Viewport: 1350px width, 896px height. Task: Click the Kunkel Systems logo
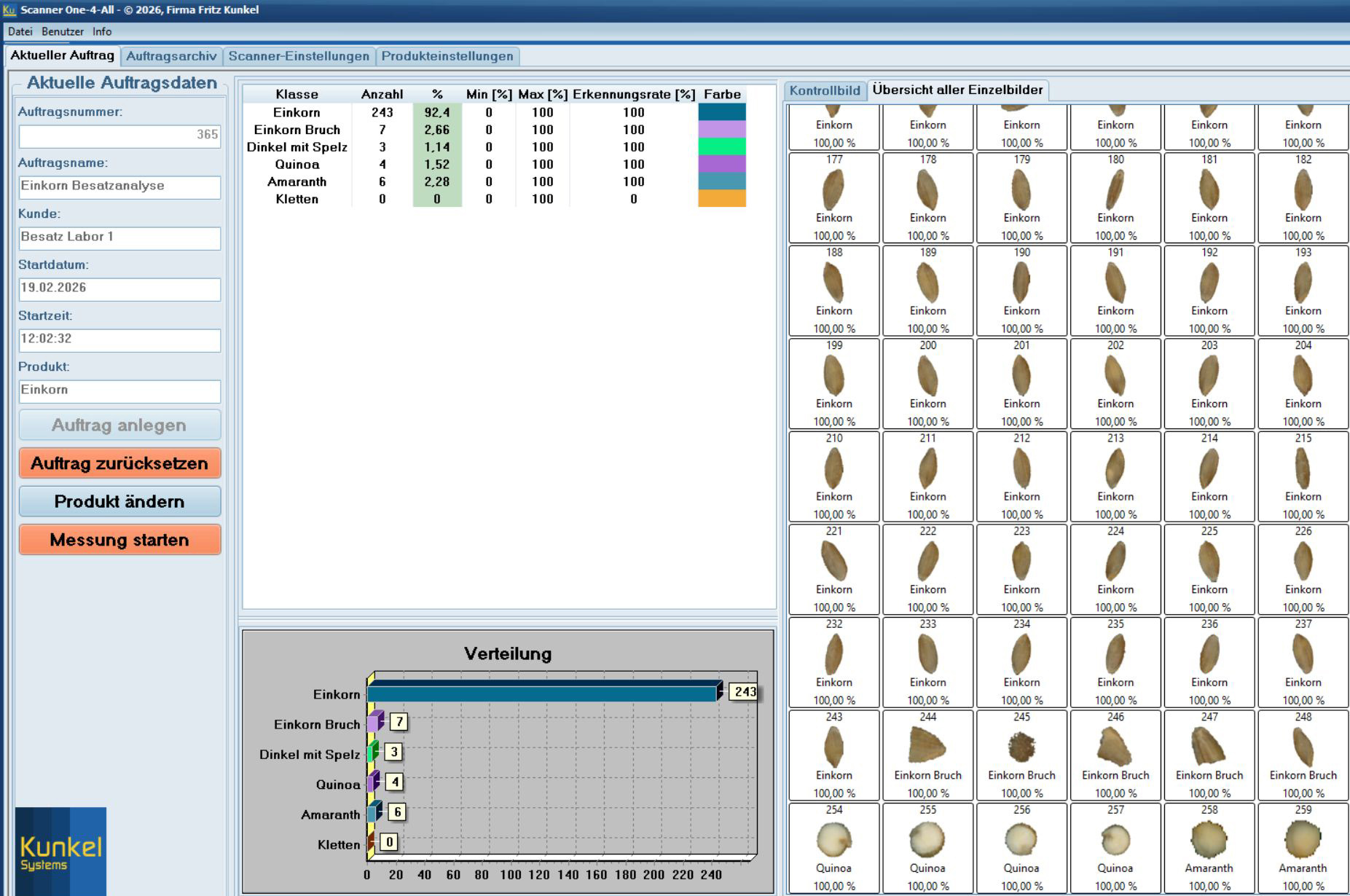[x=60, y=851]
